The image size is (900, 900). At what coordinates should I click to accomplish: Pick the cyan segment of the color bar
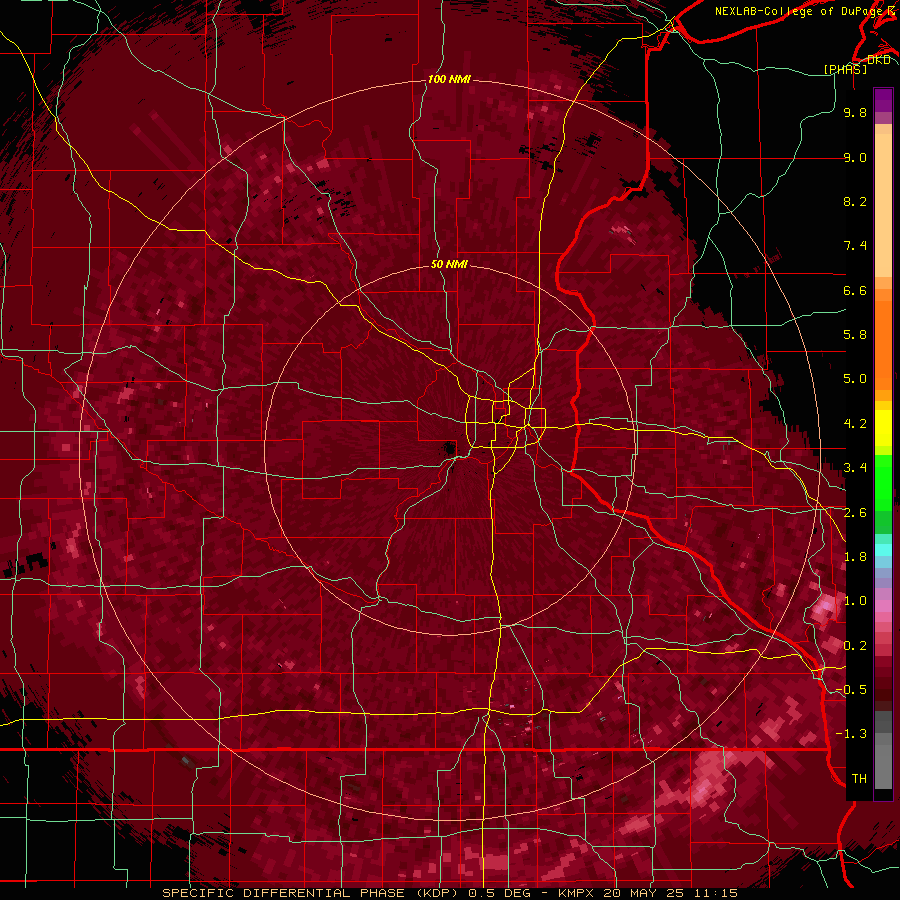883,550
